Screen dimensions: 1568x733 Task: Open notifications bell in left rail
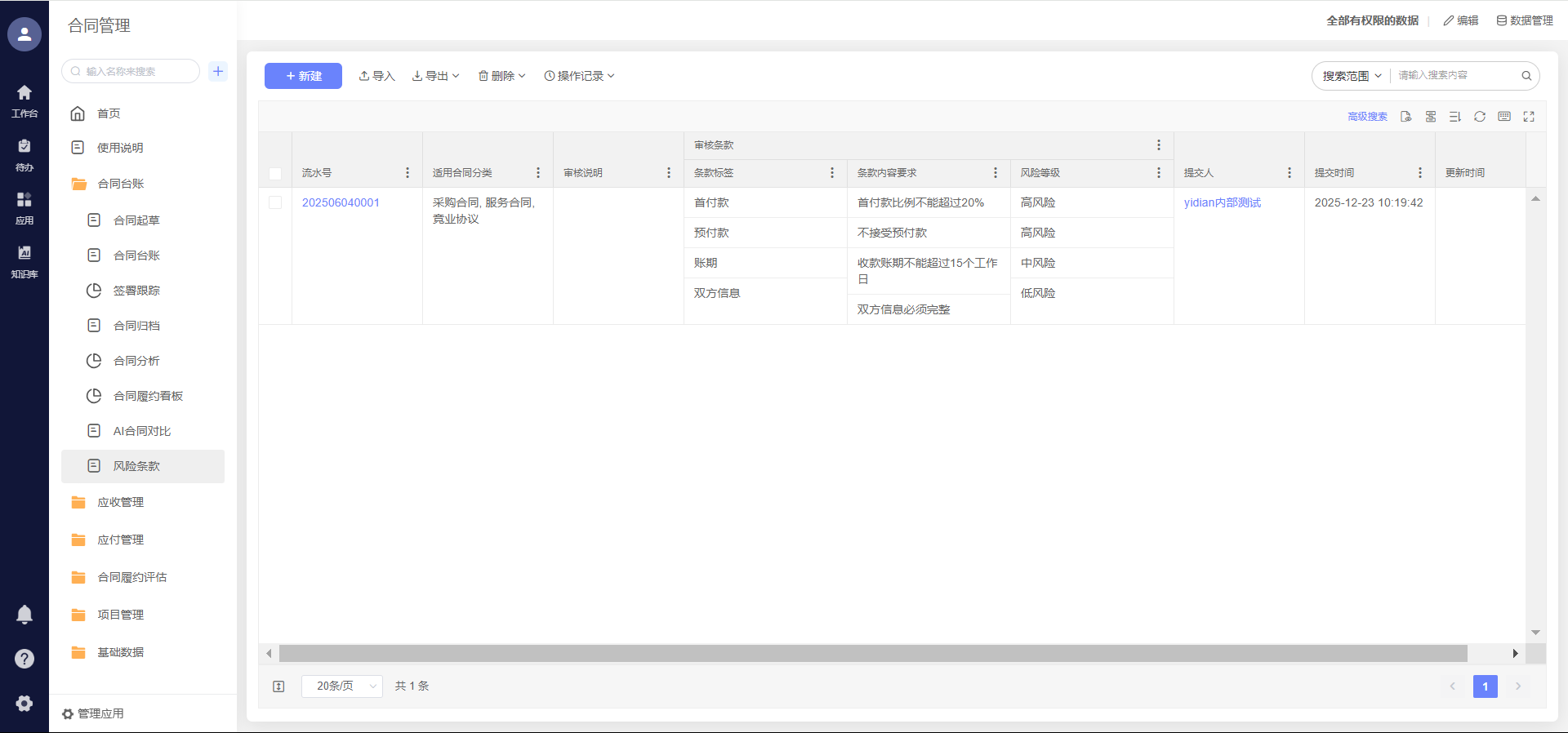click(24, 615)
